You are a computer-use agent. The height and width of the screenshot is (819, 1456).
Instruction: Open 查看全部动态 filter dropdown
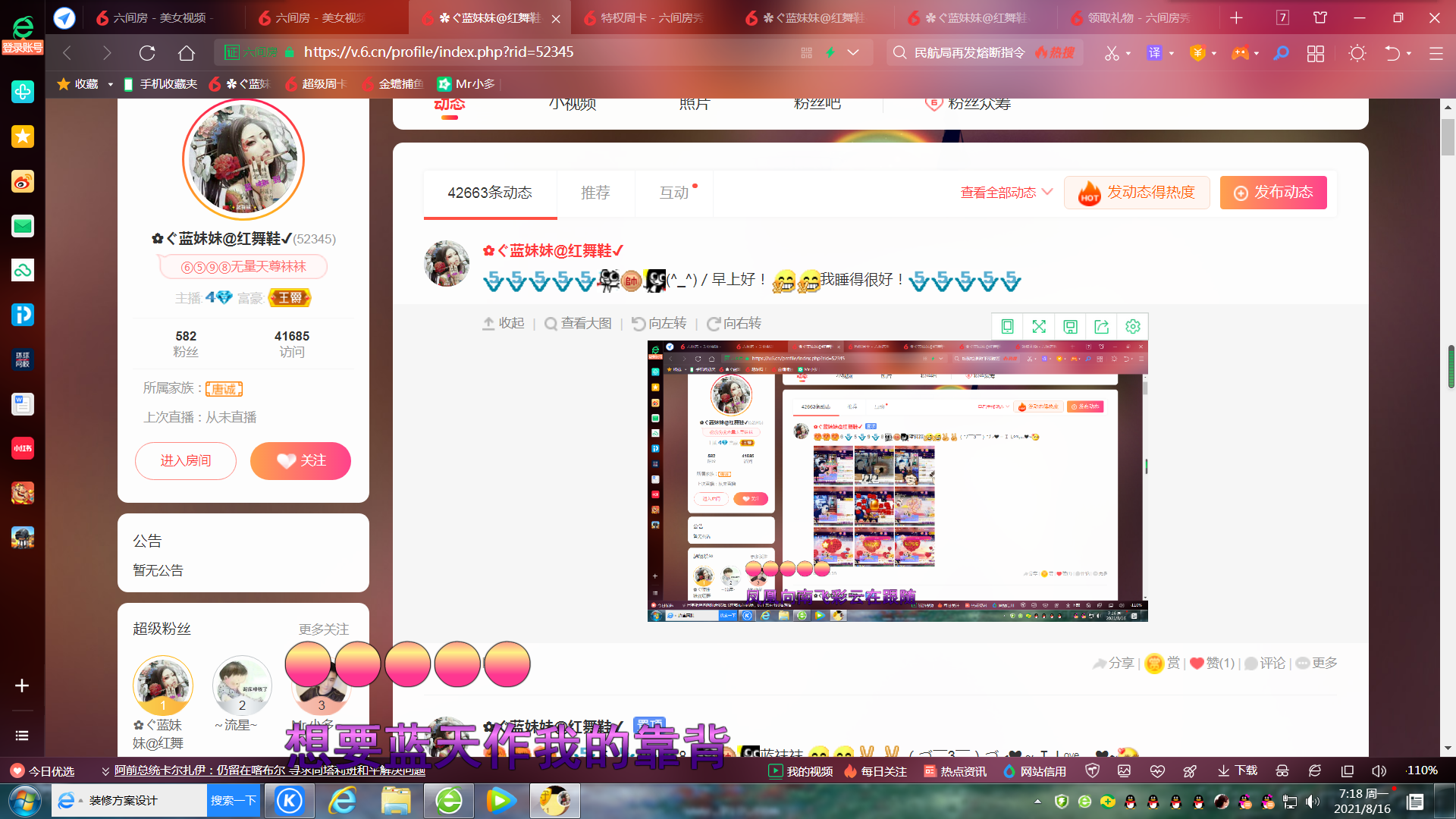(1006, 193)
